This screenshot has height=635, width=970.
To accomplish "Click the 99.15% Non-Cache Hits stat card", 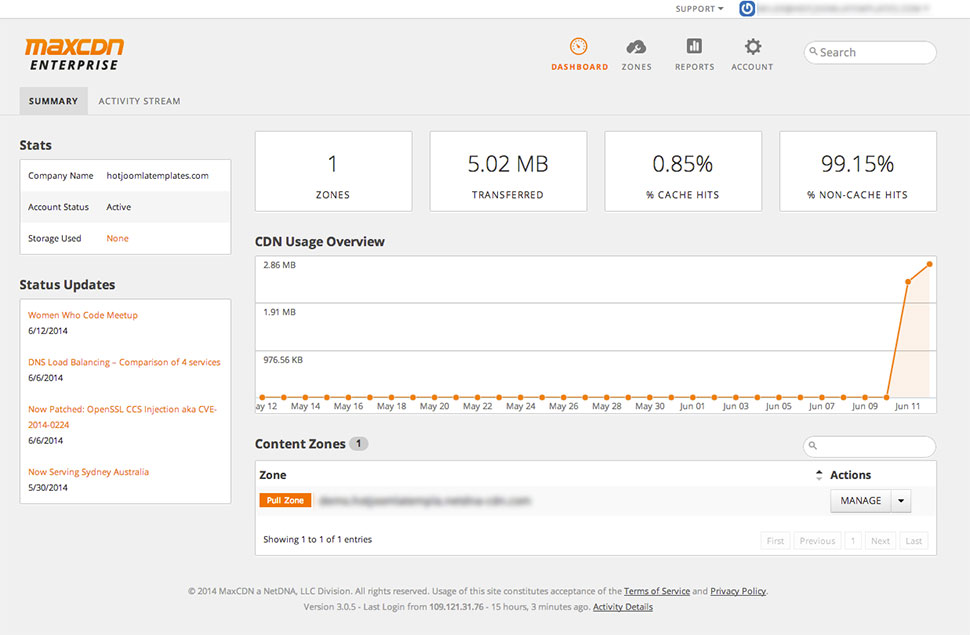I will click(857, 171).
